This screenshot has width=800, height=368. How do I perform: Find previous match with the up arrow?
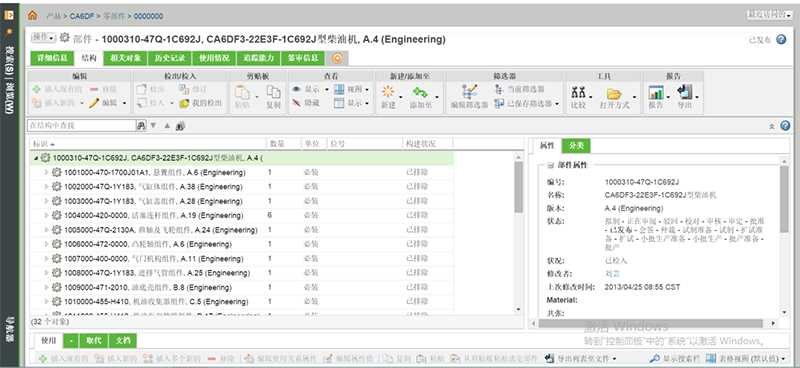coord(167,126)
